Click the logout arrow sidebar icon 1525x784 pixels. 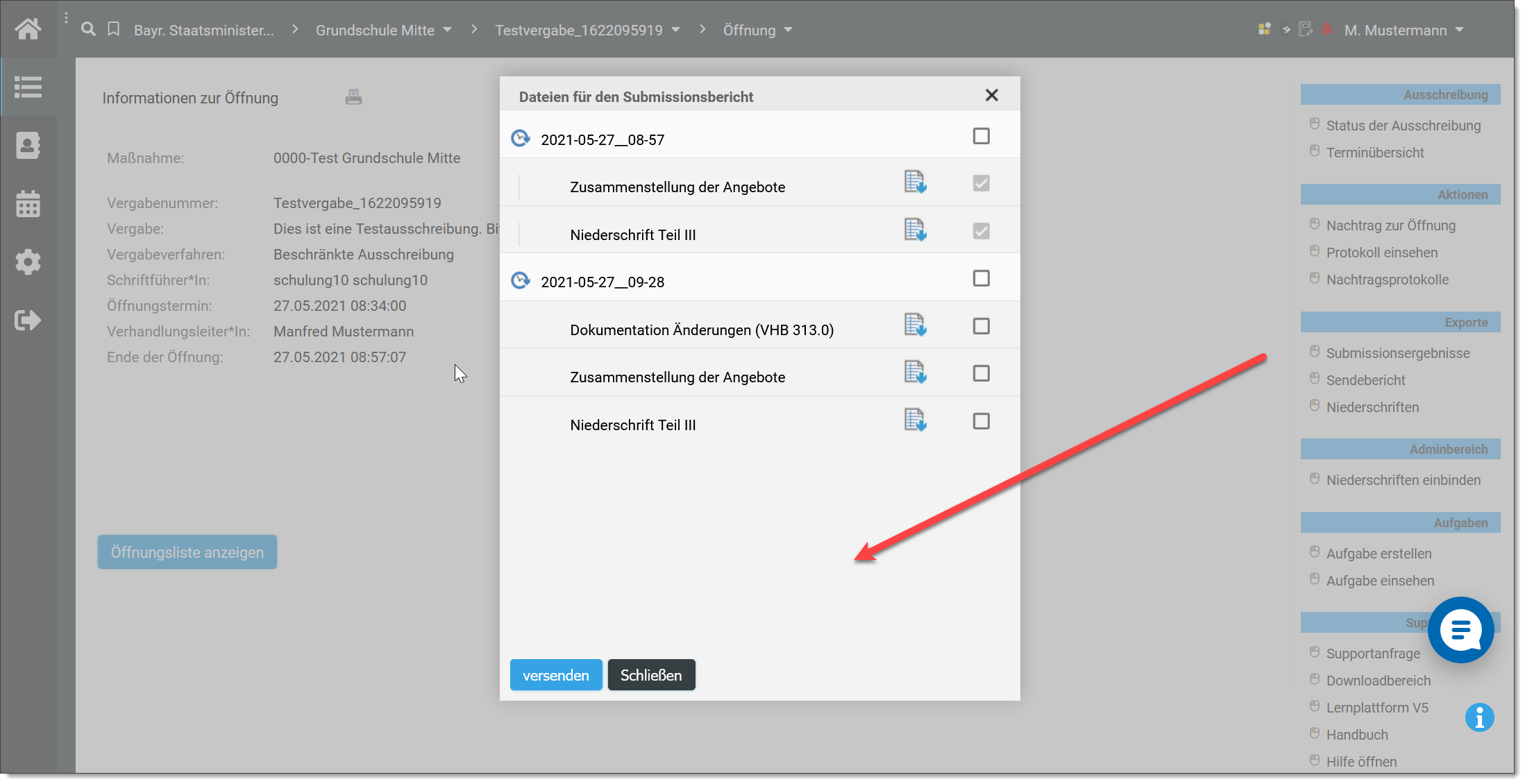click(x=28, y=321)
